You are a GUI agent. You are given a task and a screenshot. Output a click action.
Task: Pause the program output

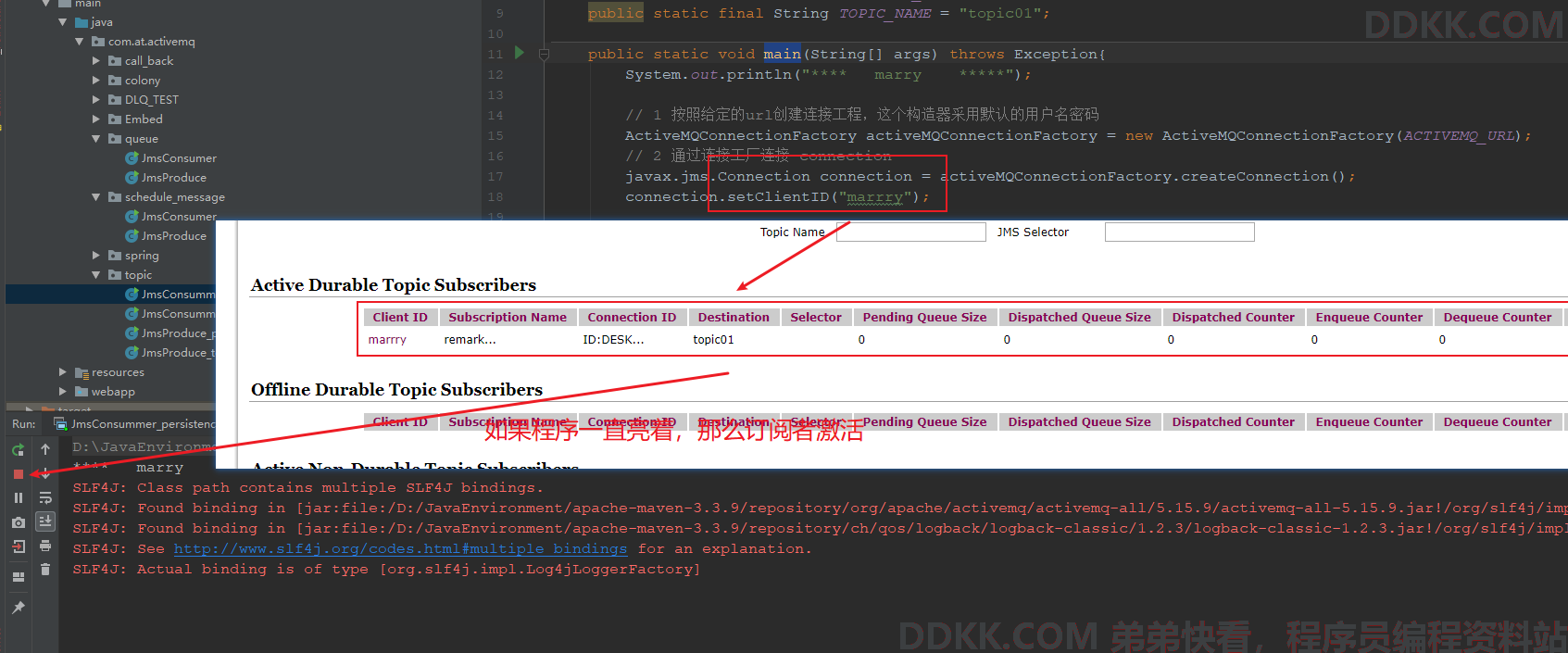(x=18, y=498)
